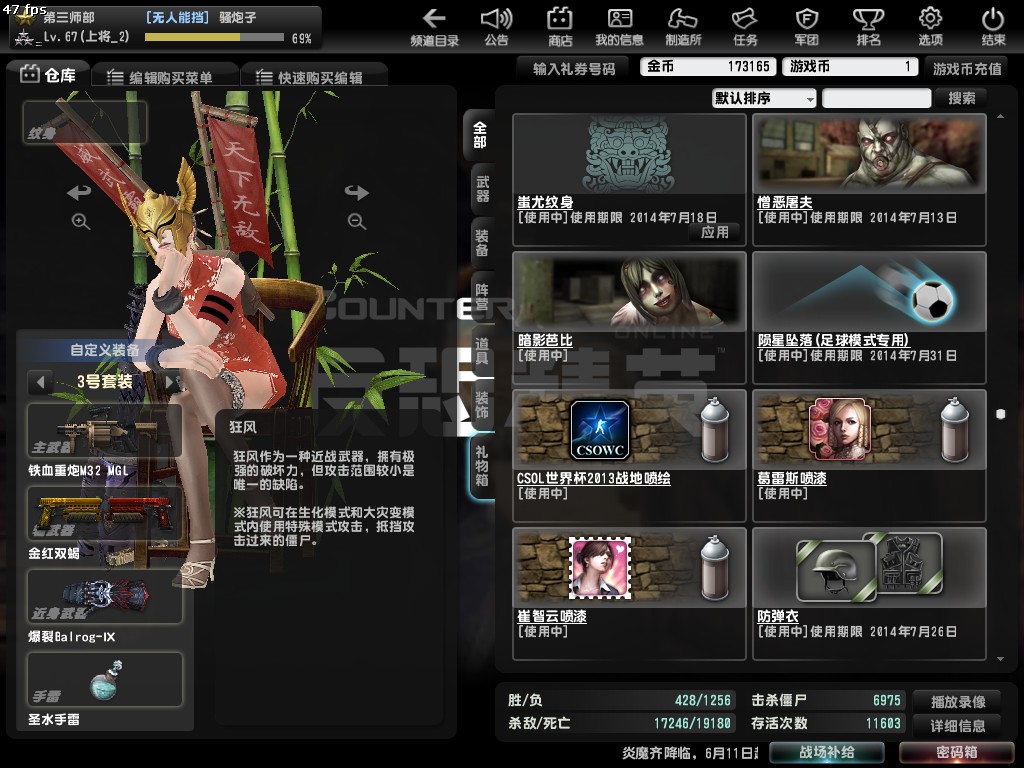Select the 武器 category tab
This screenshot has height=768, width=1024.
[x=482, y=189]
